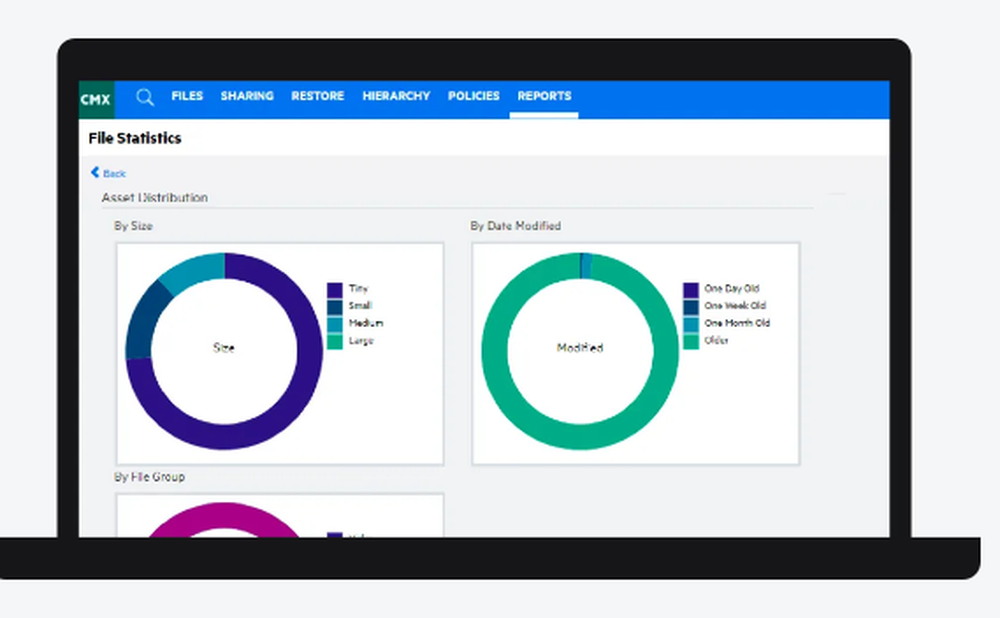1000x618 pixels.
Task: Open the POLICIES tab
Action: pyautogui.click(x=473, y=96)
